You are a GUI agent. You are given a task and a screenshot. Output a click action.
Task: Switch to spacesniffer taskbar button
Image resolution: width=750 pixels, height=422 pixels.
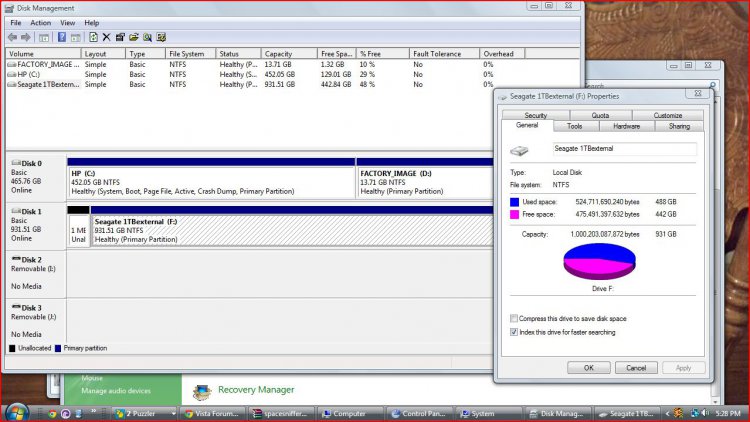tap(281, 414)
